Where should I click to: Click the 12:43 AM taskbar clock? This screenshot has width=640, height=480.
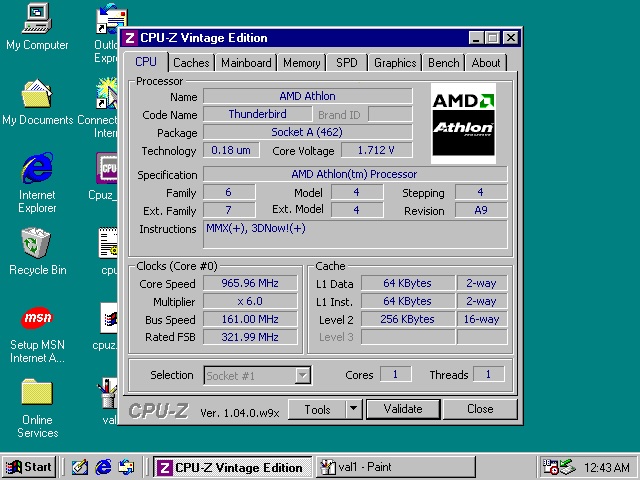point(607,467)
